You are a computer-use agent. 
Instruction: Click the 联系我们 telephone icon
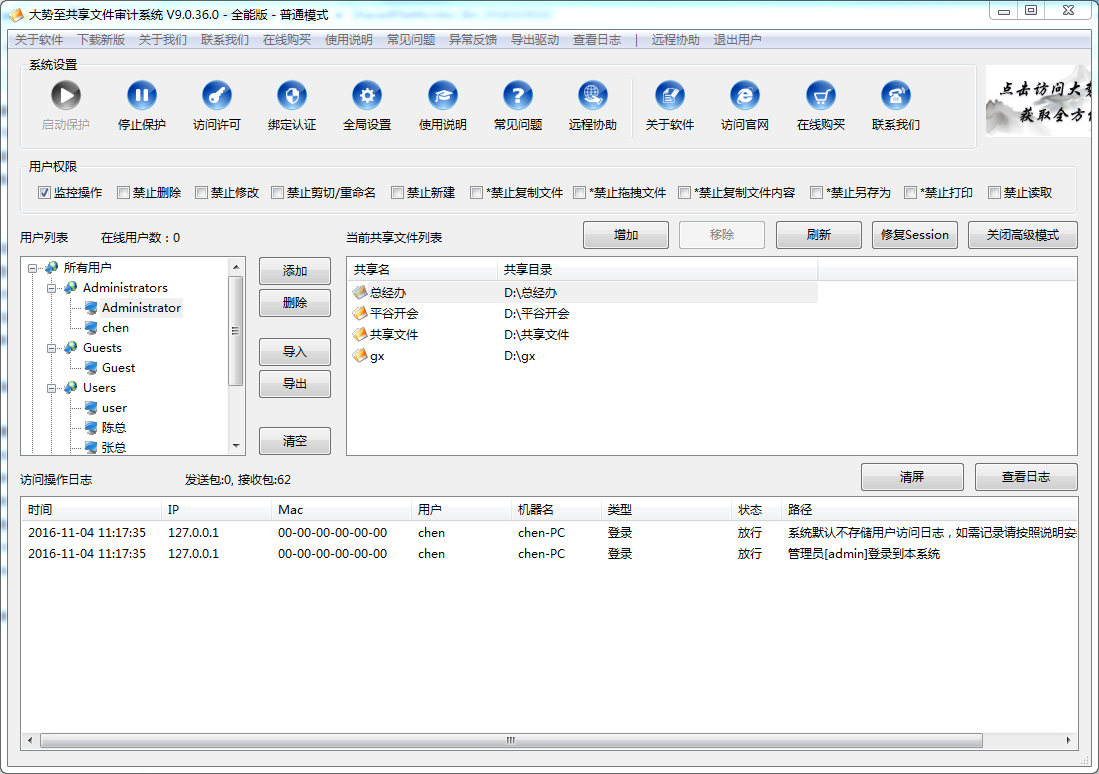(896, 96)
